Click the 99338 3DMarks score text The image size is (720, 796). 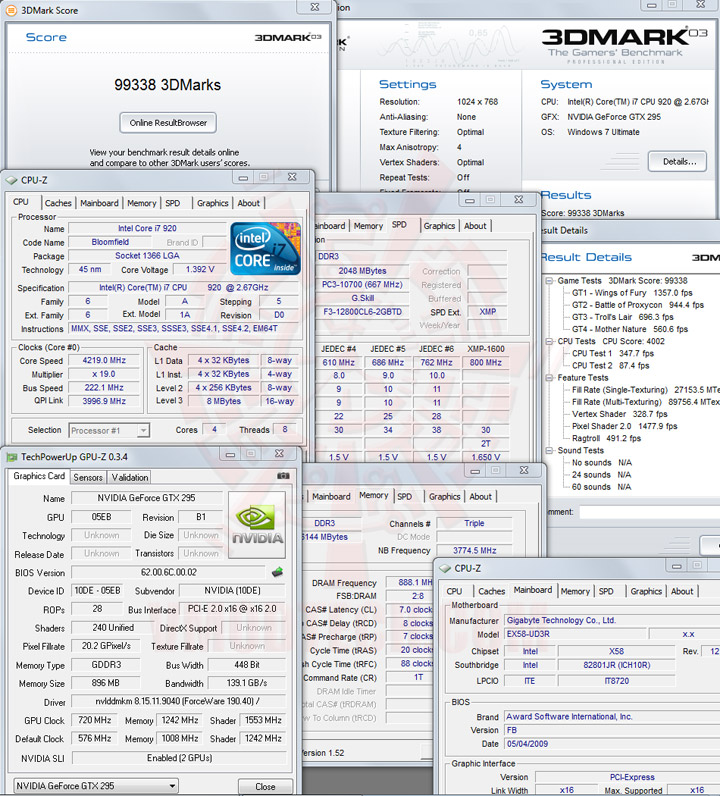(x=168, y=85)
